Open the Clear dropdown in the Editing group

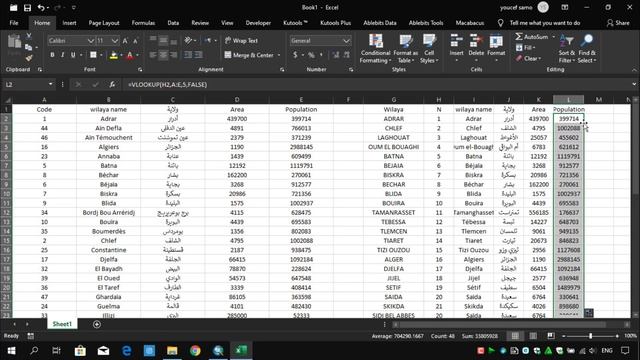click(x=529, y=58)
